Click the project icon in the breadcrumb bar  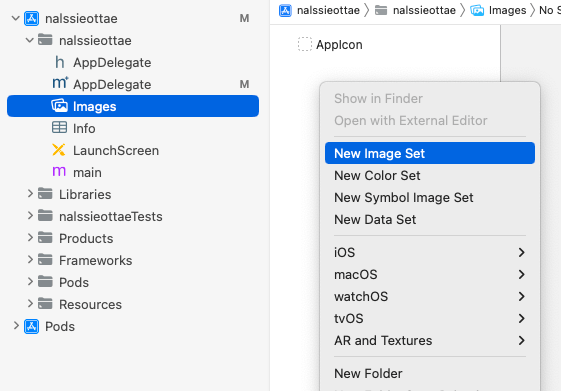click(285, 10)
